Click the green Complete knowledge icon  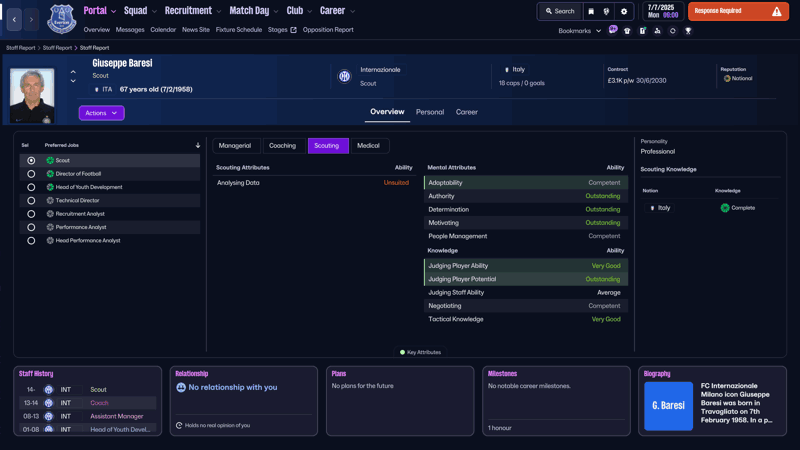point(724,208)
